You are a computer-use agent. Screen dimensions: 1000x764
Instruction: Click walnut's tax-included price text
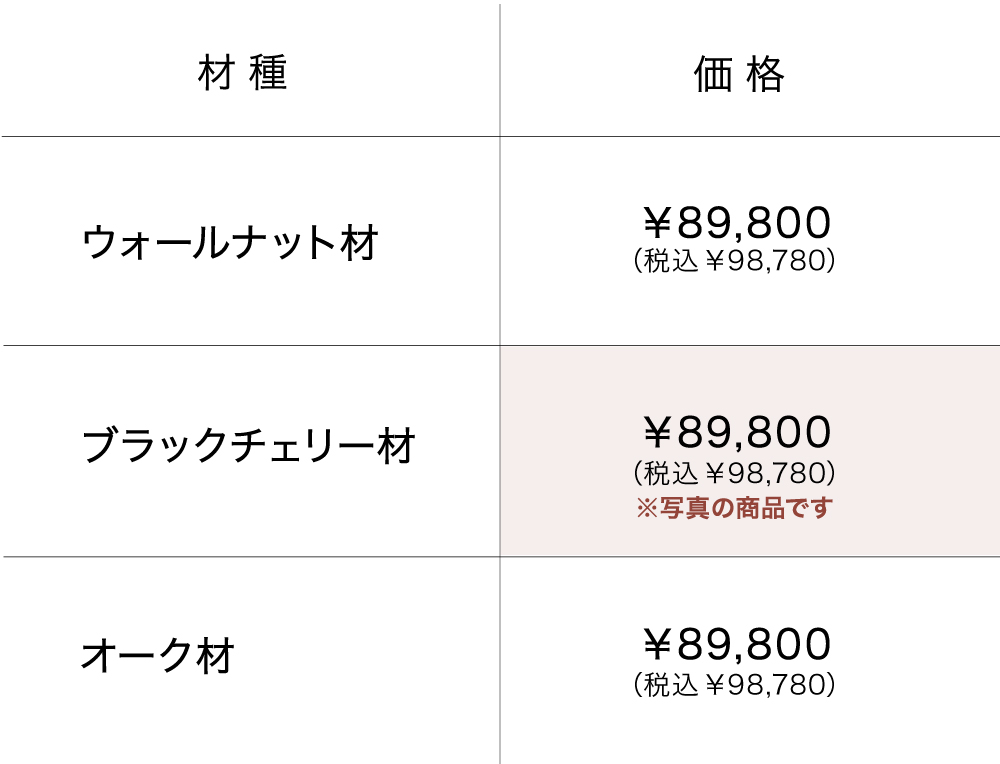coord(734,262)
